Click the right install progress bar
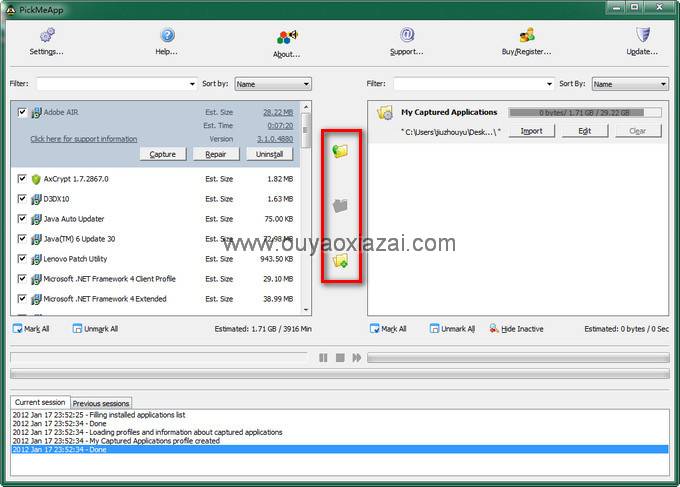This screenshot has width=680, height=487. (x=518, y=358)
